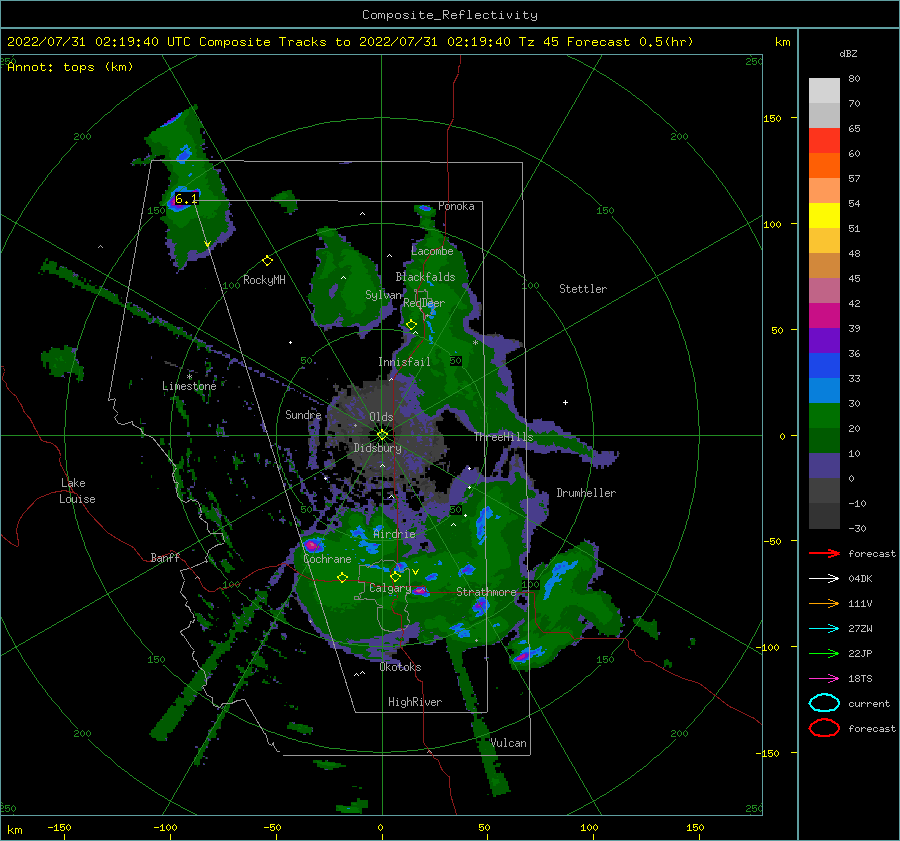The width and height of the screenshot is (900, 841).
Task: Click the Airdrie city label
Action: (x=394, y=534)
